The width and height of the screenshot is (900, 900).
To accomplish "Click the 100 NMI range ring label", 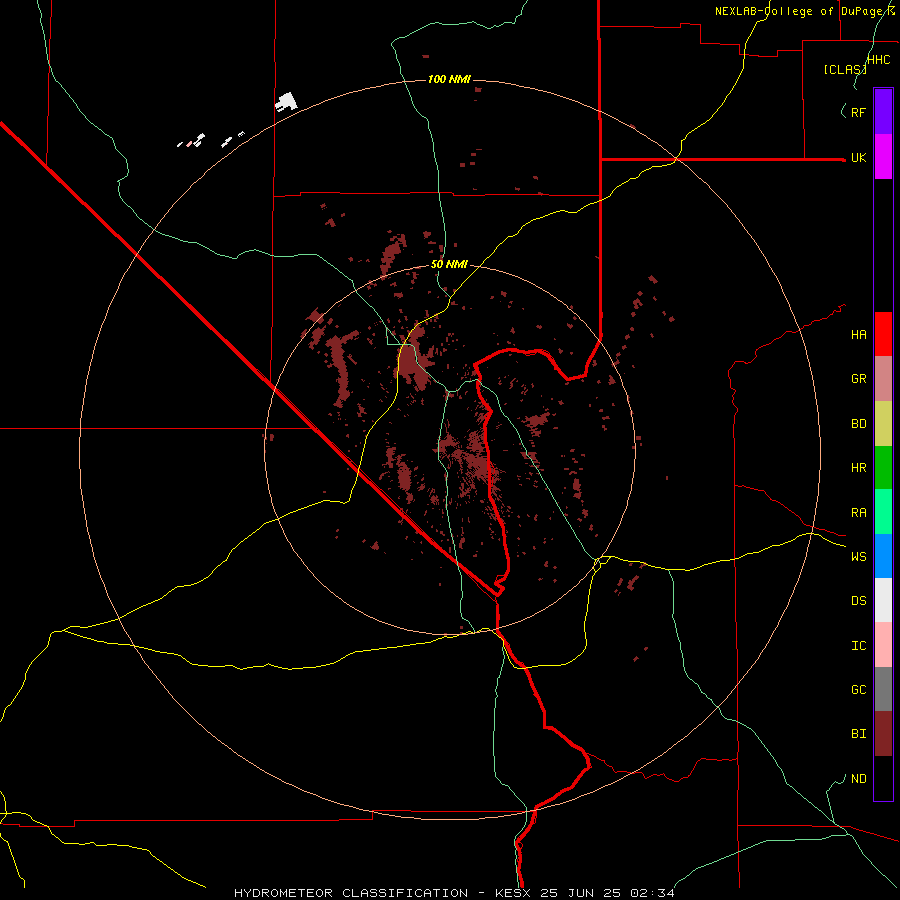I will 449,79.
